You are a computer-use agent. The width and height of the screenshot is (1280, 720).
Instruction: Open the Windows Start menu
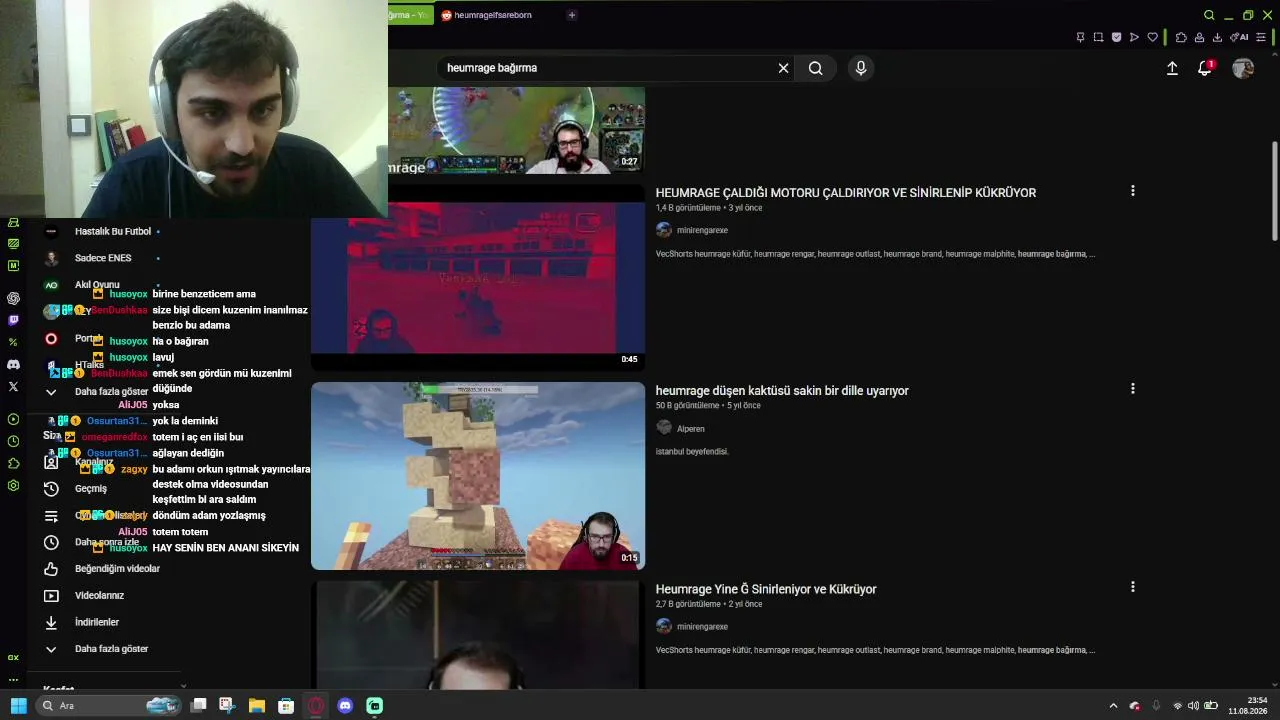19,706
